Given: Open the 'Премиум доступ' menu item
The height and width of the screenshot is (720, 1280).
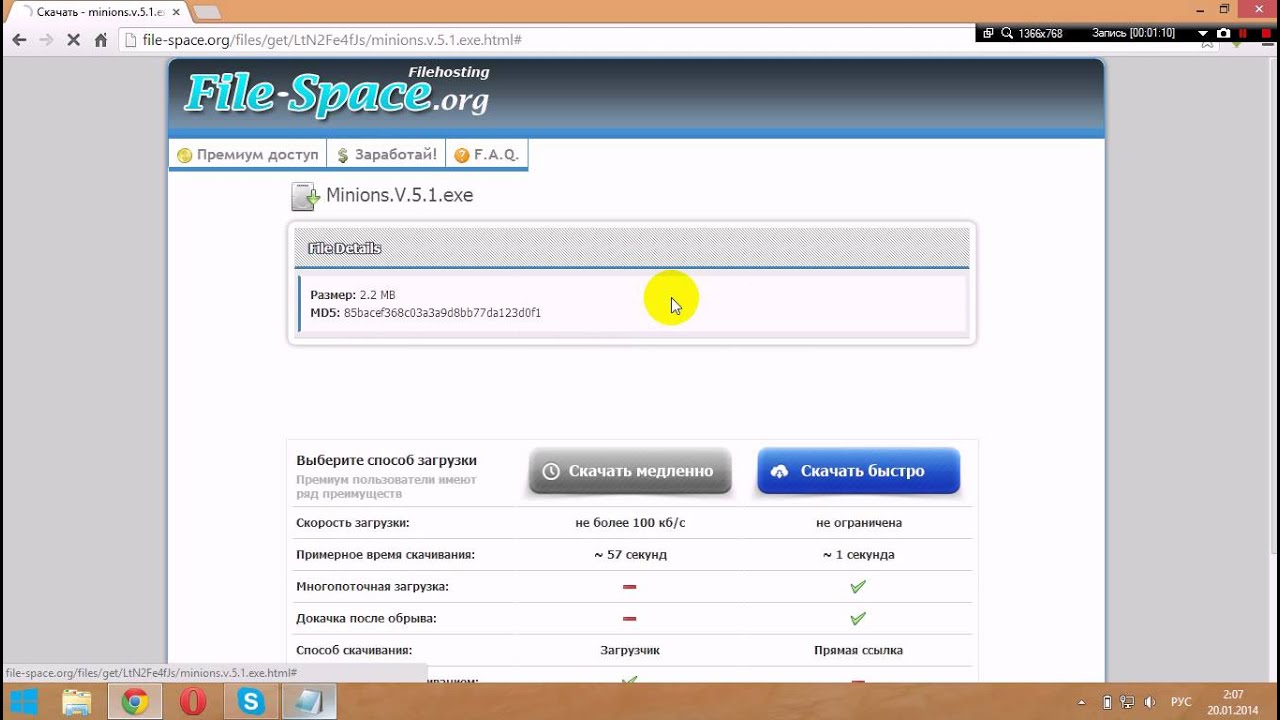Looking at the screenshot, I should click(x=247, y=155).
